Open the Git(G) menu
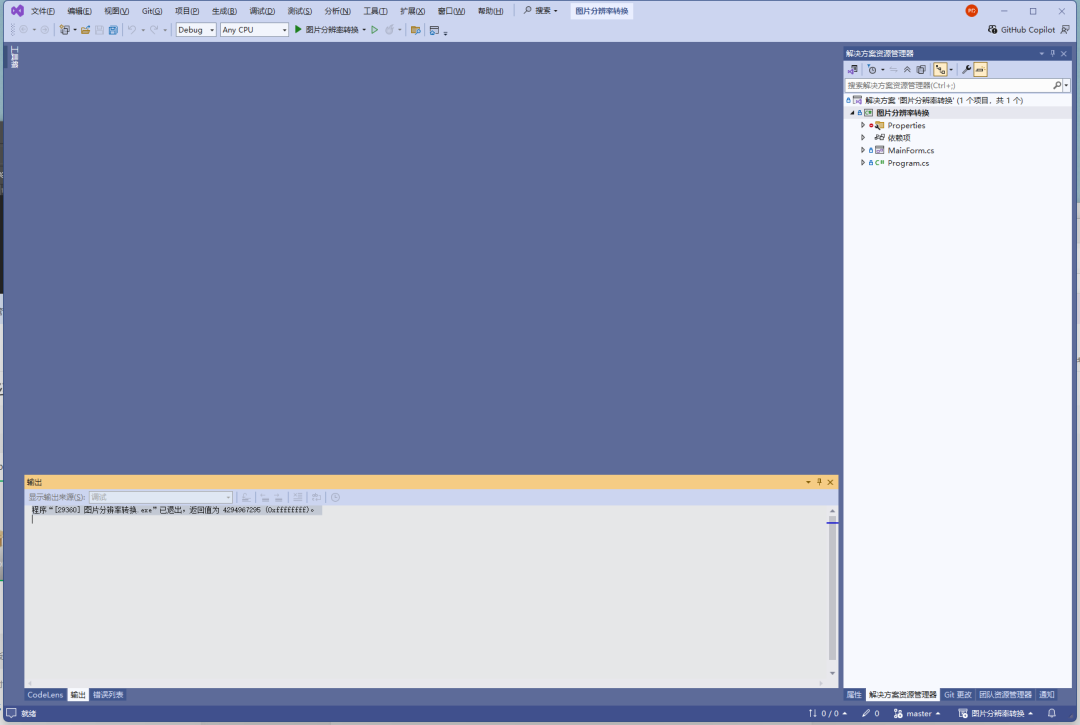The image size is (1080, 725). tap(152, 11)
